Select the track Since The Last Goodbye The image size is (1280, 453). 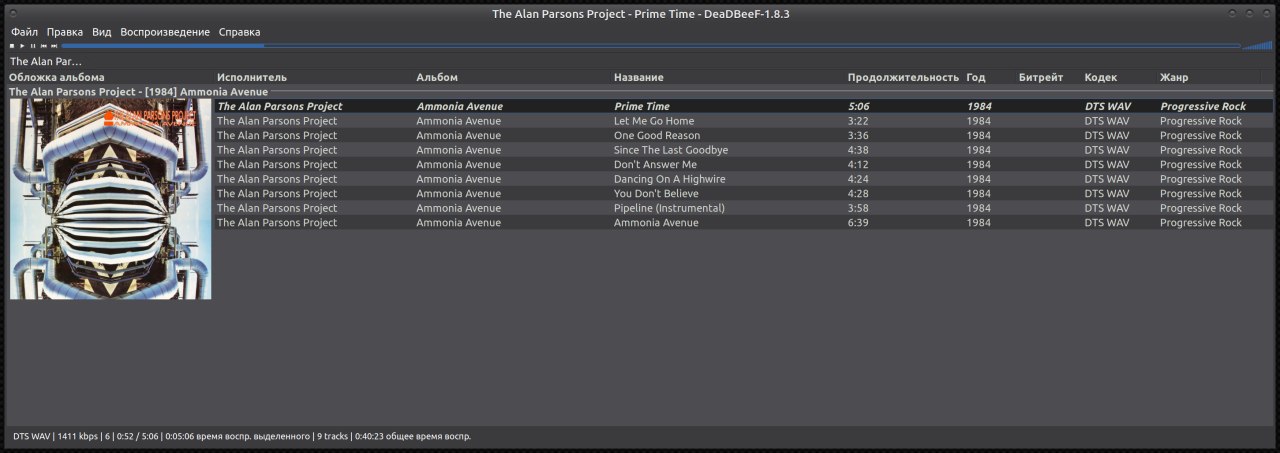(744, 150)
